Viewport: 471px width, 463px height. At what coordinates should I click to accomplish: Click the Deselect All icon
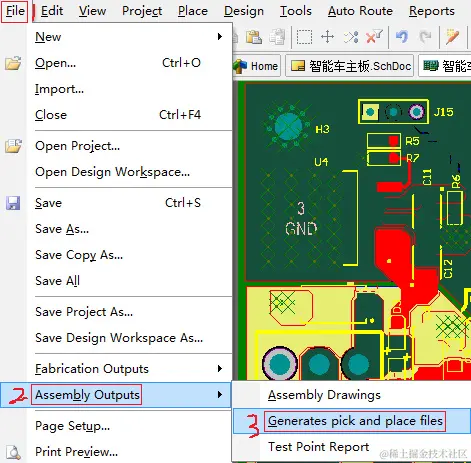(351, 37)
